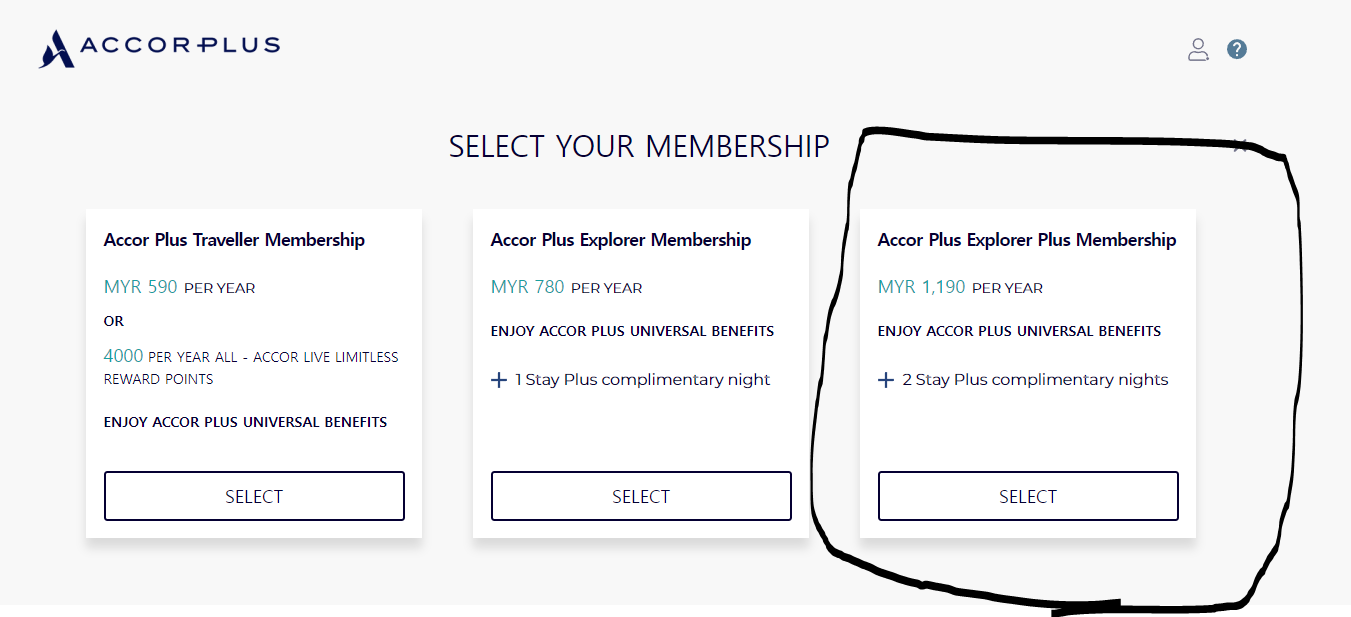
Task: Select the Explorer Plus Membership plan
Action: pyautogui.click(x=1028, y=496)
